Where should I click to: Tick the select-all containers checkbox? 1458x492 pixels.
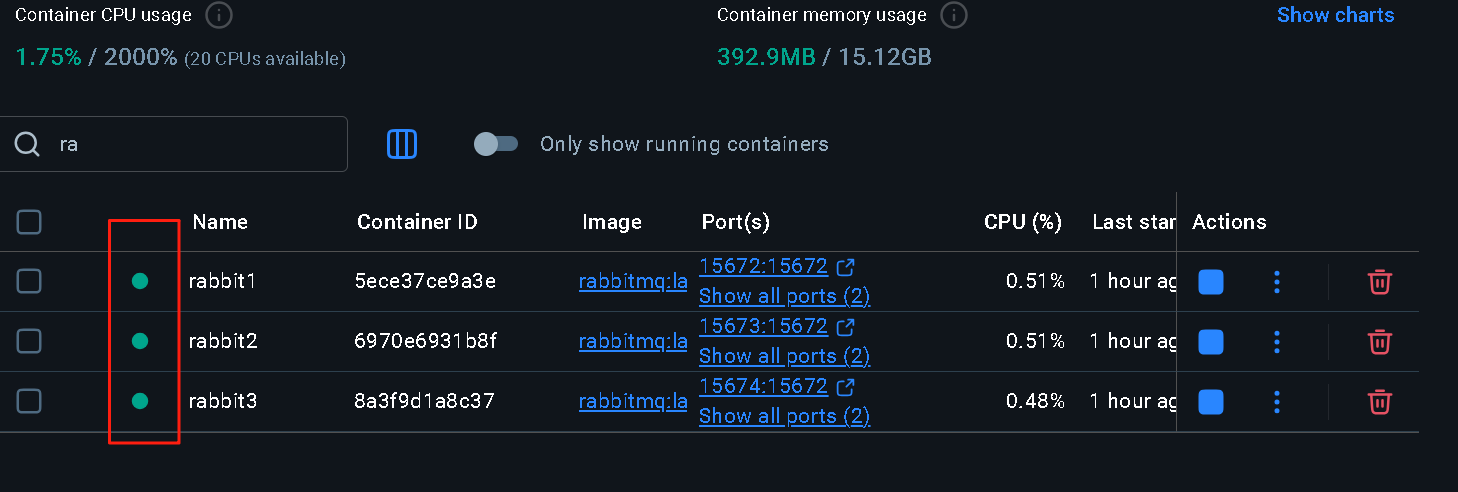30,222
